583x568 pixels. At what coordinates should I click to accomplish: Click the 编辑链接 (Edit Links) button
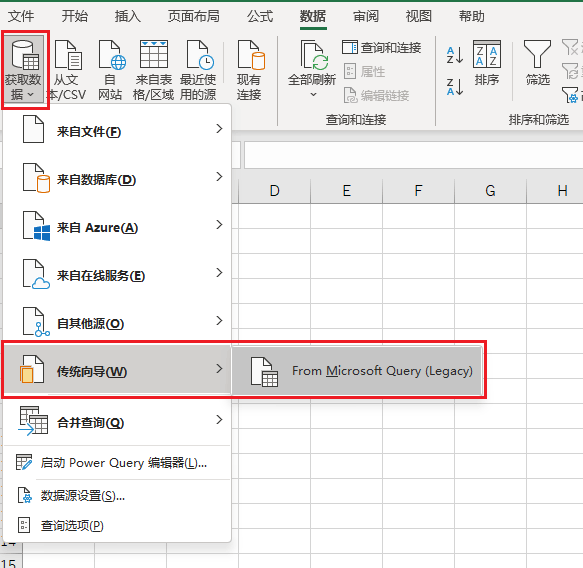point(376,95)
